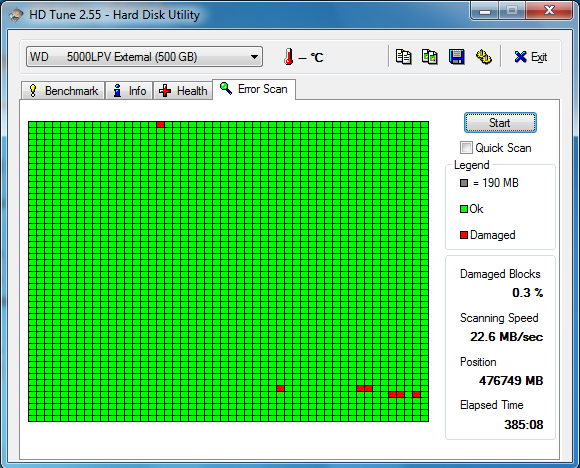Expand drive list using dropdown arrow

point(254,57)
